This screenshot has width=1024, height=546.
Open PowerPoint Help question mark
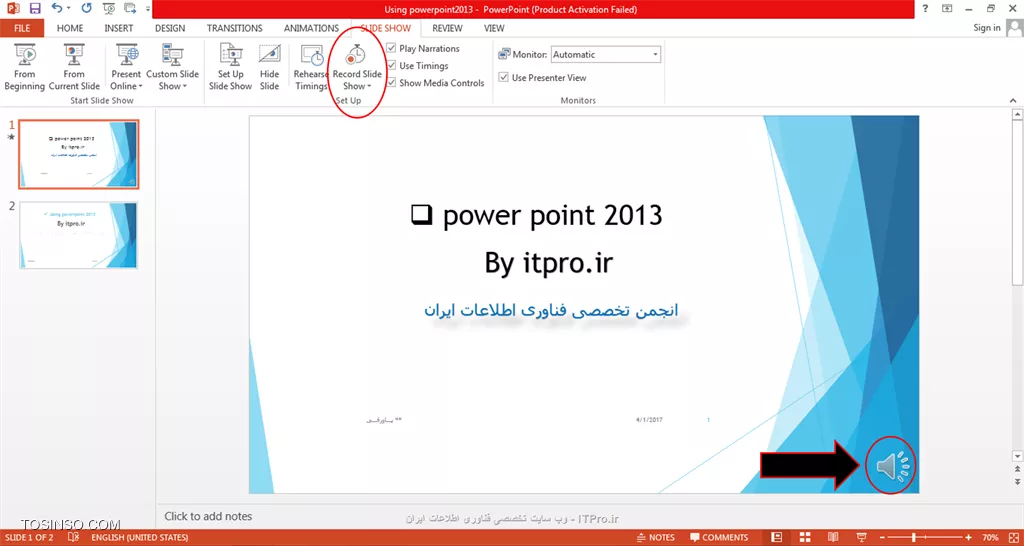925,8
